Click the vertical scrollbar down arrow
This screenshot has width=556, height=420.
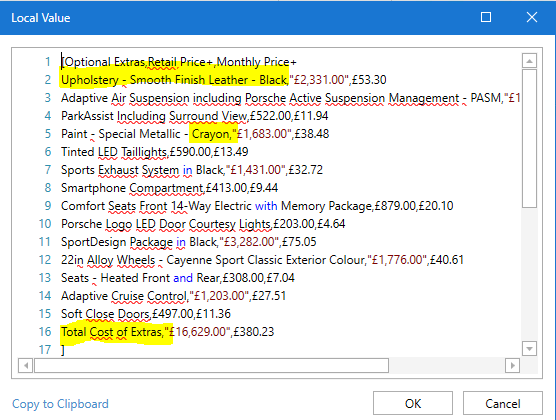529,348
